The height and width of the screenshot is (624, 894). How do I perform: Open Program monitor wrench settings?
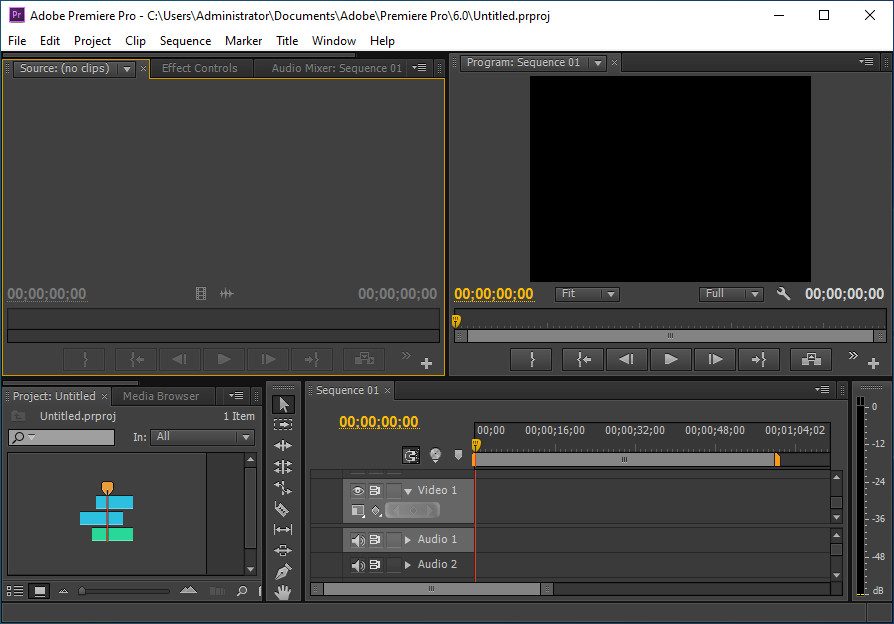pos(783,294)
